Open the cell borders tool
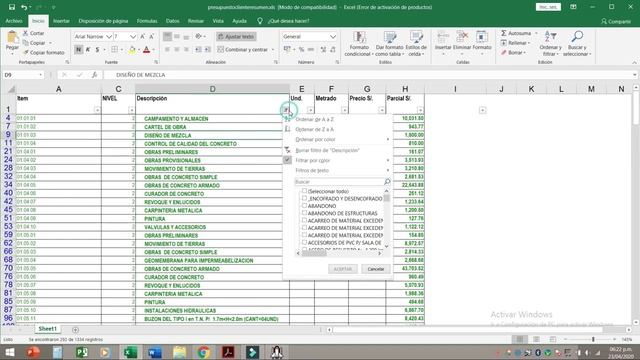Image resolution: width=640 pixels, height=360 pixels. 115,50
